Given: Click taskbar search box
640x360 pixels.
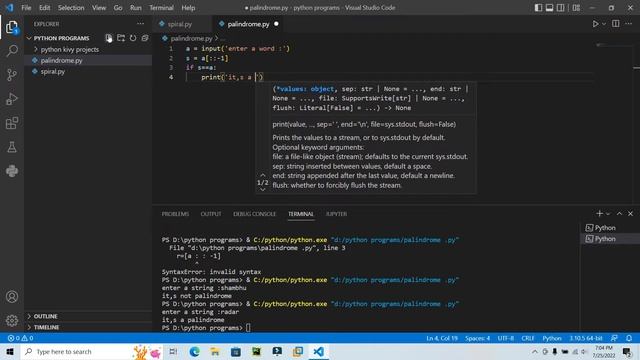Looking at the screenshot, I should click(x=91, y=351).
